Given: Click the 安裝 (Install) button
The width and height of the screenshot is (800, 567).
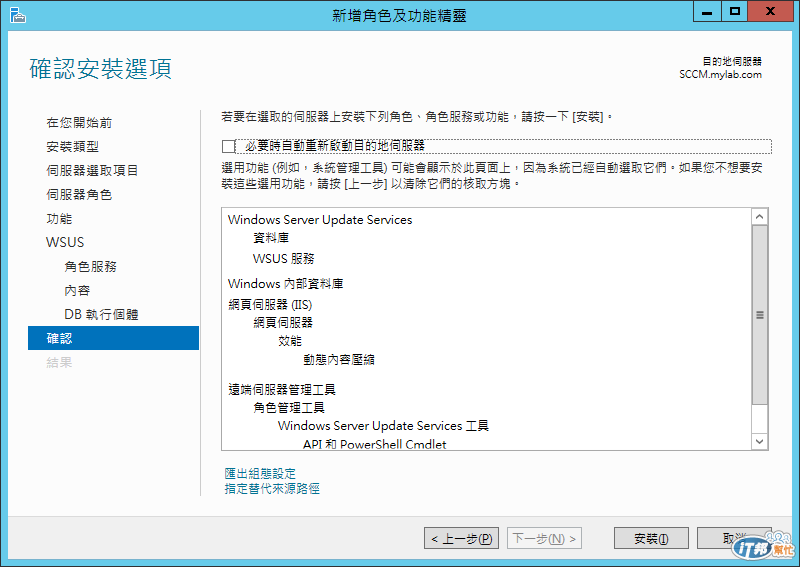Looking at the screenshot, I should point(651,538).
